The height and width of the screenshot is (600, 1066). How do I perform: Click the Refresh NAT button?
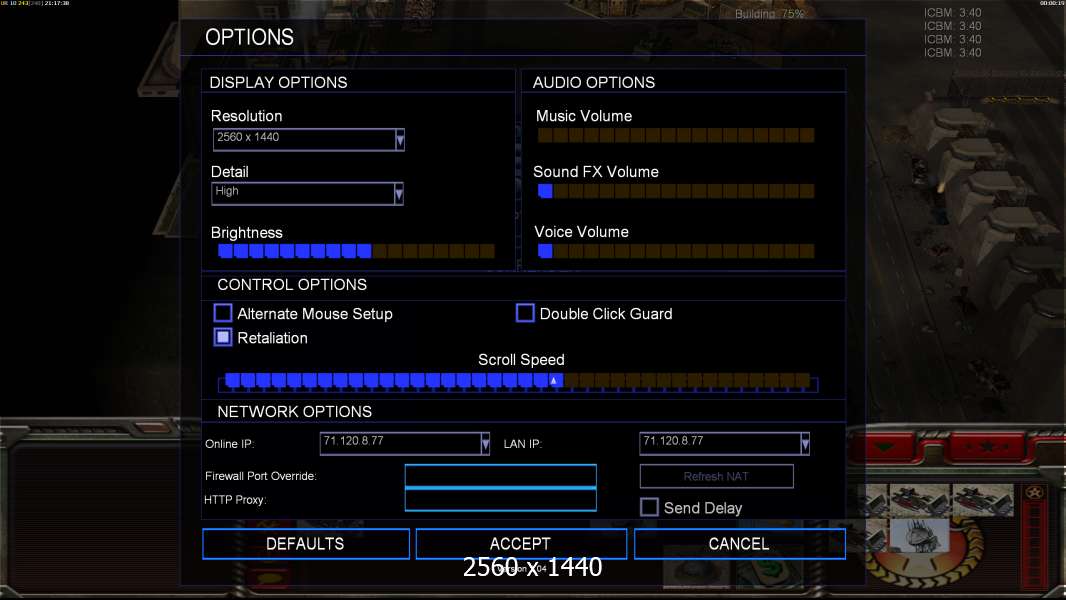click(717, 476)
